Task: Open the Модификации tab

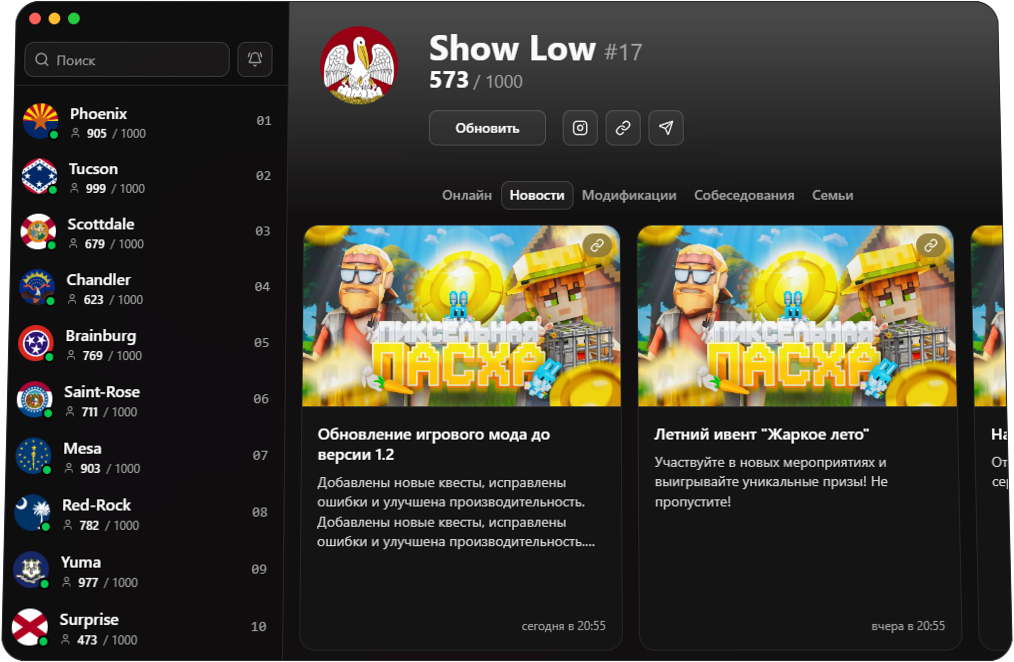Action: [x=629, y=196]
